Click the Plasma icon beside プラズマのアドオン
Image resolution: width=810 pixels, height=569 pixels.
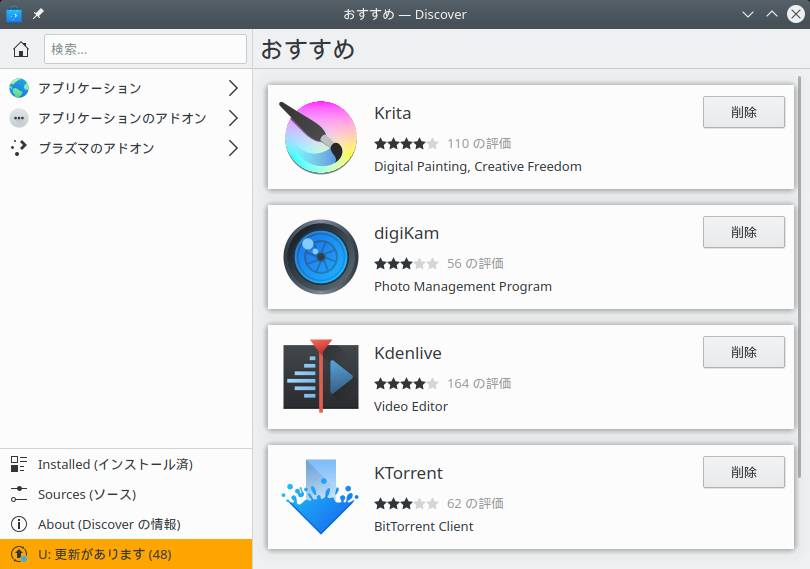(19, 148)
